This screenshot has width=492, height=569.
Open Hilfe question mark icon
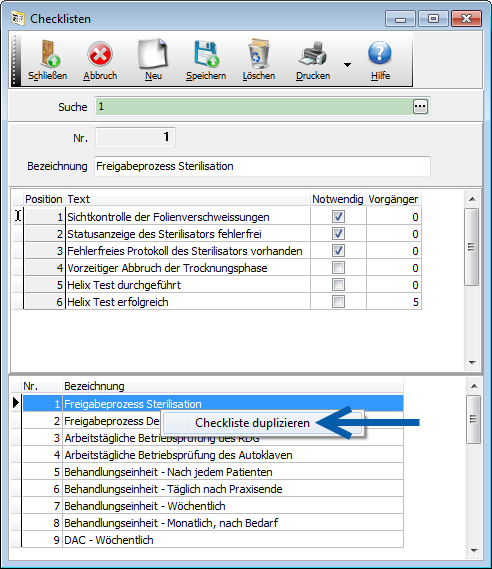coord(380,53)
